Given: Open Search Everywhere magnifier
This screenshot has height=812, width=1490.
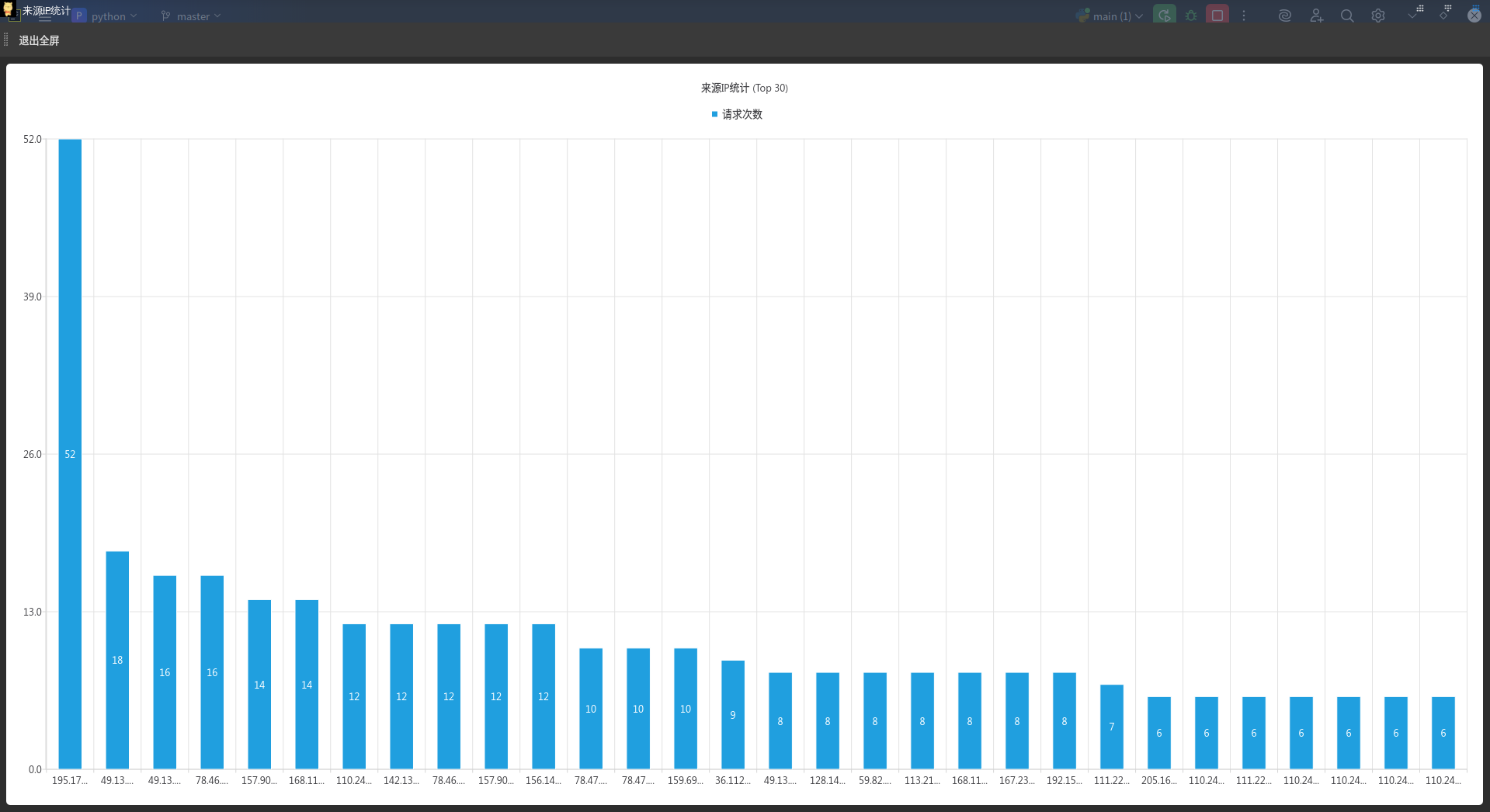Looking at the screenshot, I should [1347, 16].
